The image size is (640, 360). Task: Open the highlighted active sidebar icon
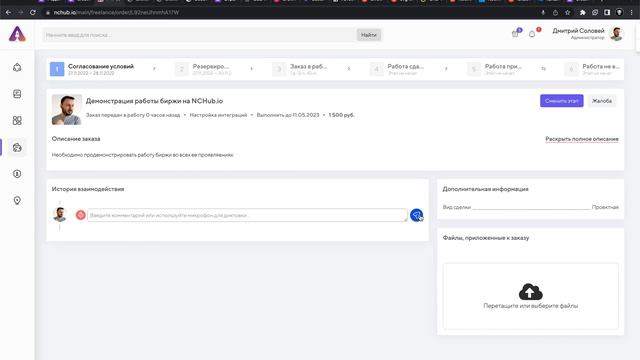[x=17, y=147]
